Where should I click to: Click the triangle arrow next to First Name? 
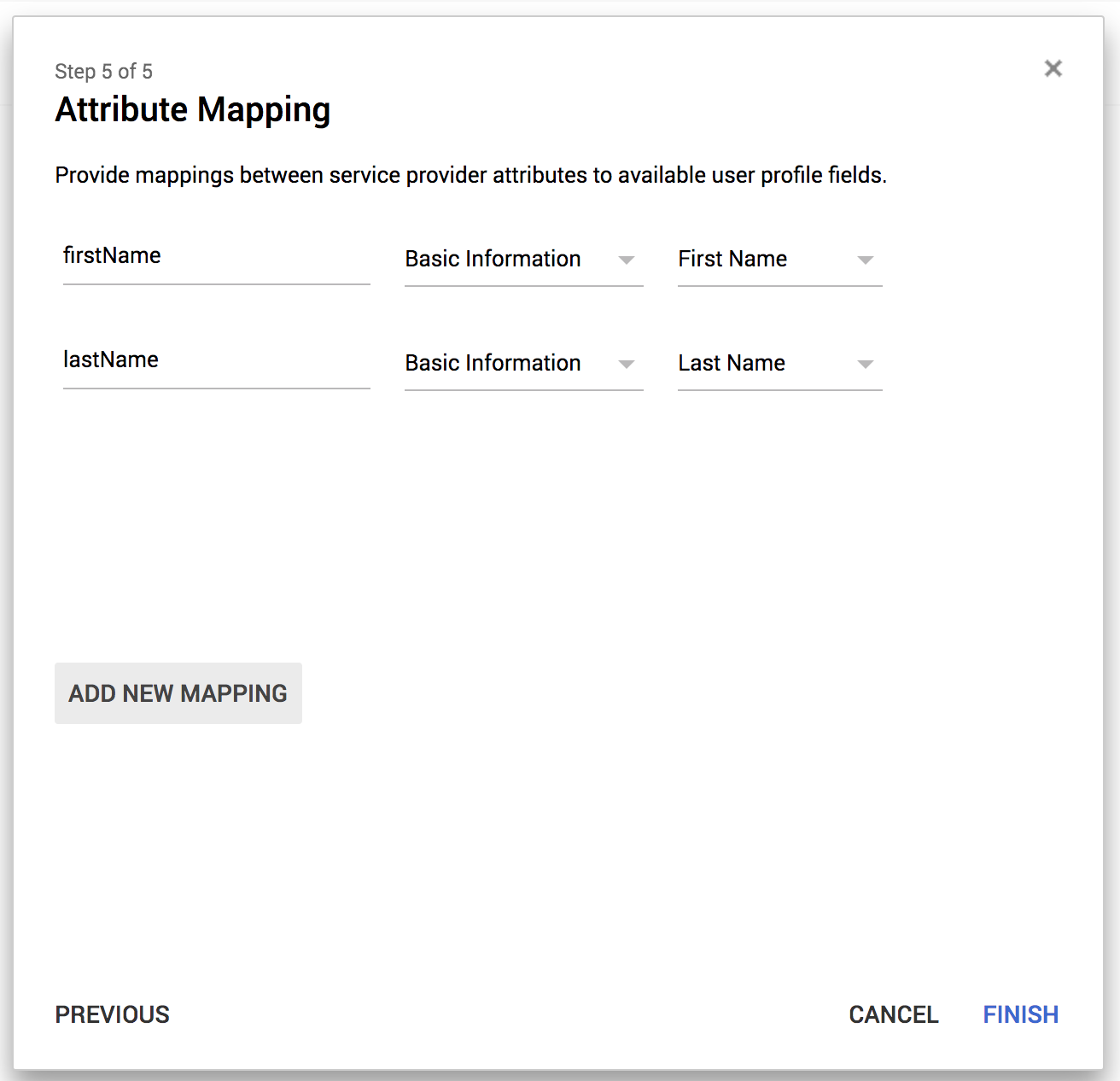point(865,260)
